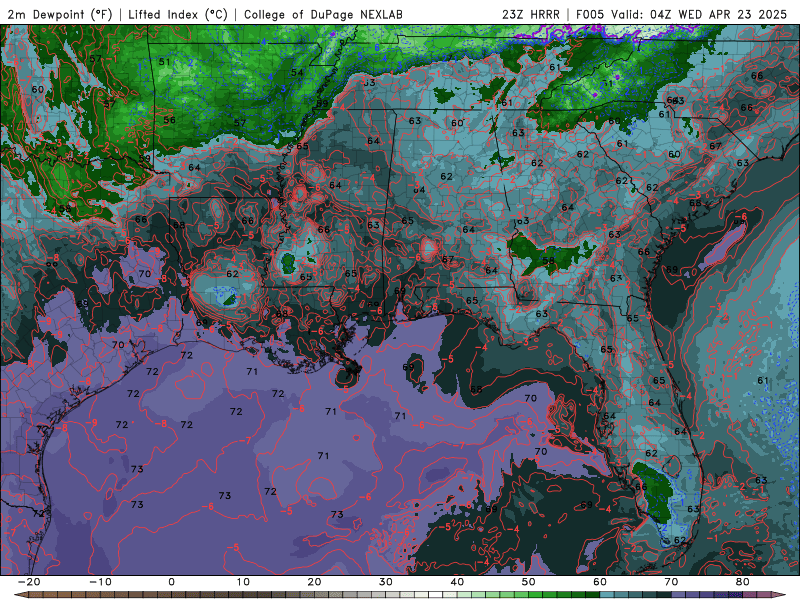The width and height of the screenshot is (800, 600).
Task: Click the 50 label on the color scale
Action: (529, 582)
